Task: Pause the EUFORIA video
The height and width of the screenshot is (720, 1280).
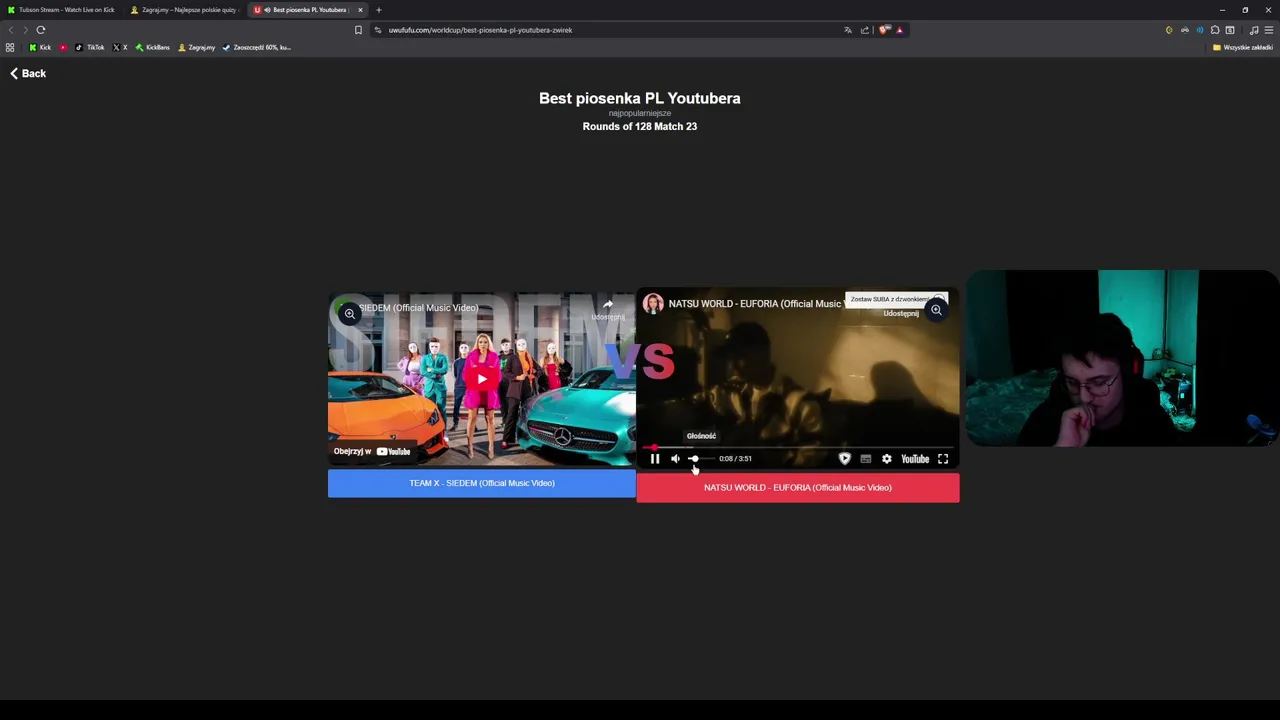Action: tap(655, 459)
